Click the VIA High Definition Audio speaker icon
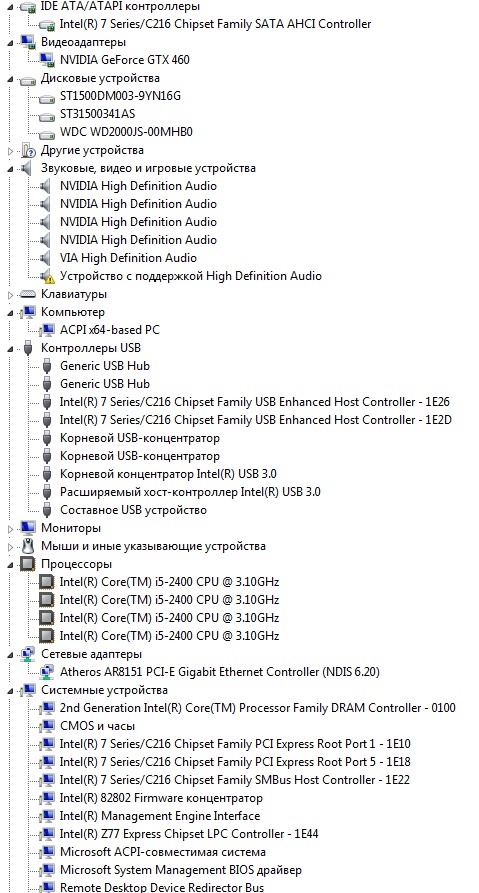Image resolution: width=479 pixels, height=893 pixels. click(x=47, y=258)
